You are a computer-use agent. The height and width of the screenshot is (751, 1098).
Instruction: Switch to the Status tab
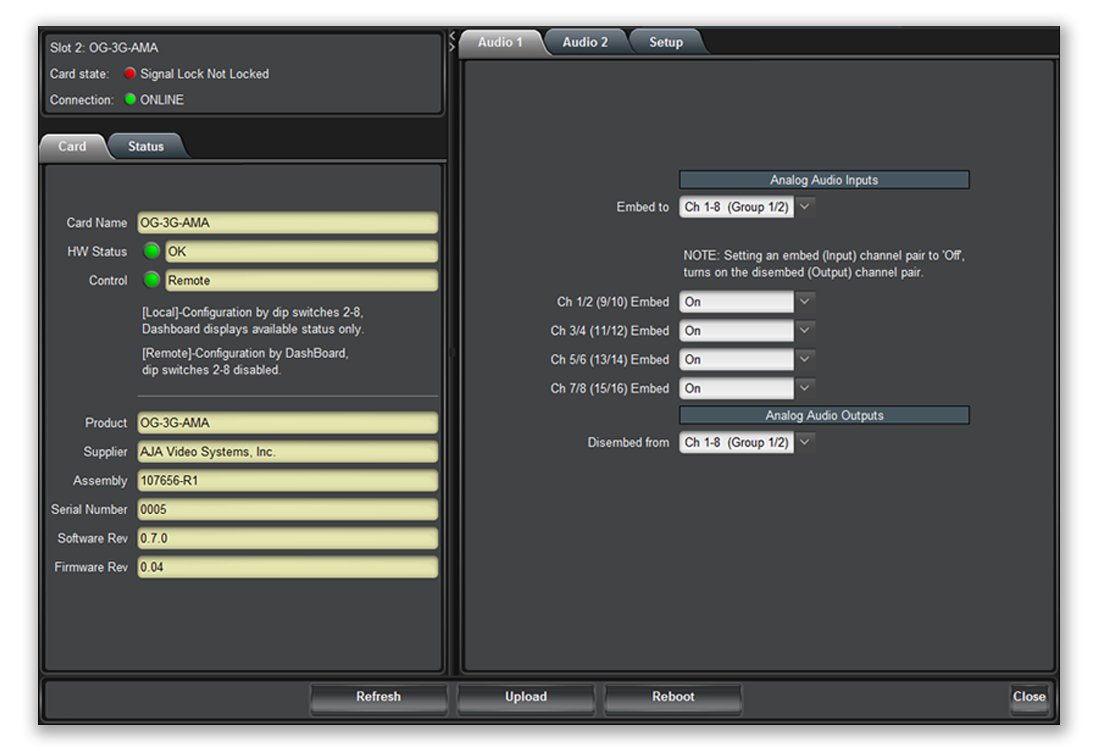click(x=146, y=146)
